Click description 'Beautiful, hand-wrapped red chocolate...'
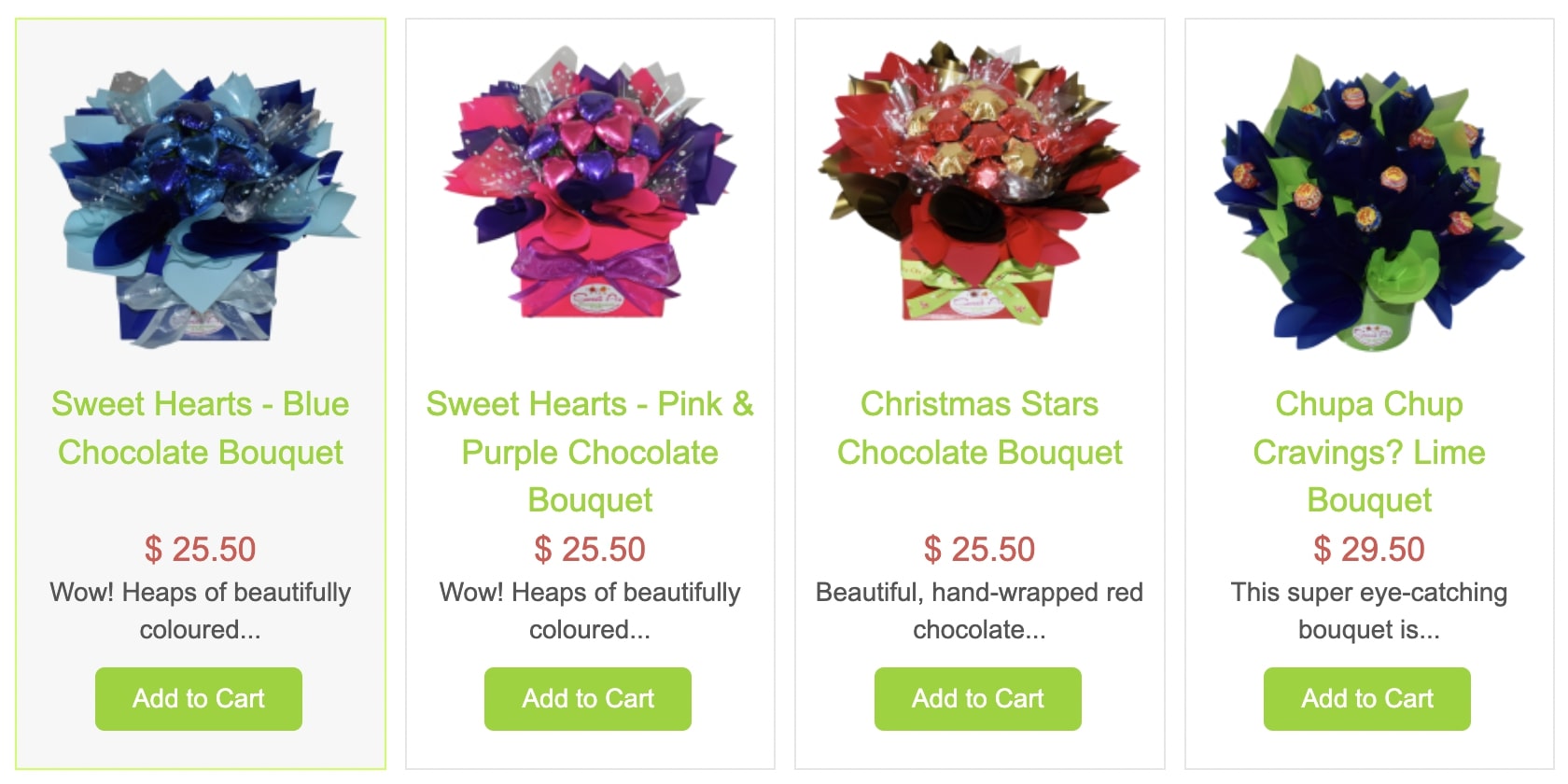Image resolution: width=1568 pixels, height=784 pixels. coord(979,610)
